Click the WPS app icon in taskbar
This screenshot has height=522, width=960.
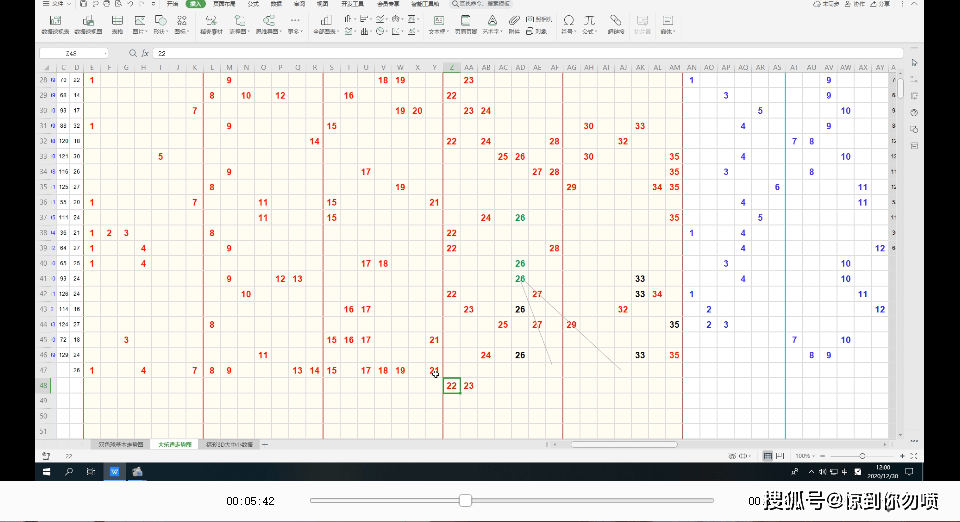[114, 471]
